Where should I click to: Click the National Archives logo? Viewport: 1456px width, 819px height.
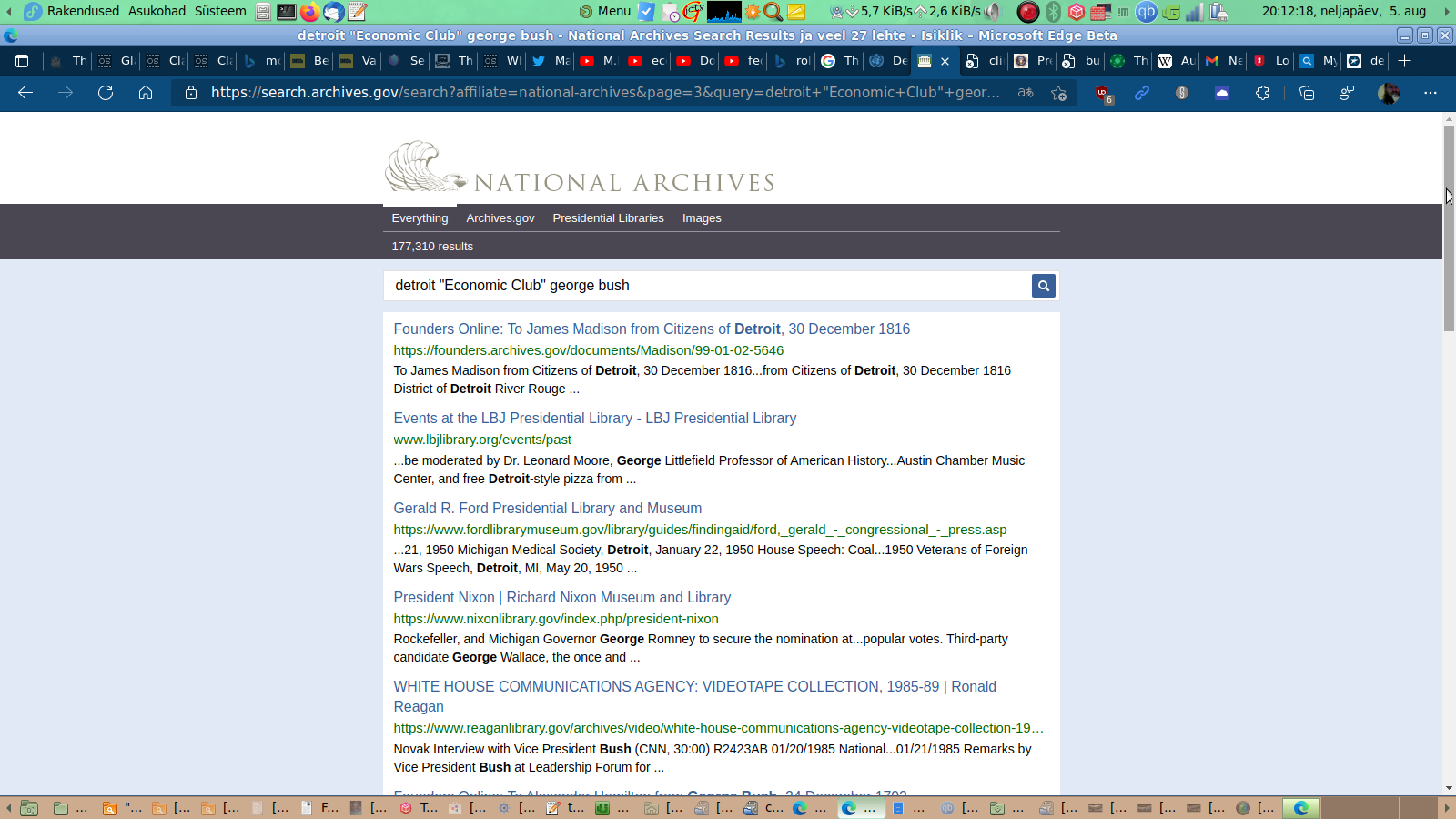(x=580, y=167)
